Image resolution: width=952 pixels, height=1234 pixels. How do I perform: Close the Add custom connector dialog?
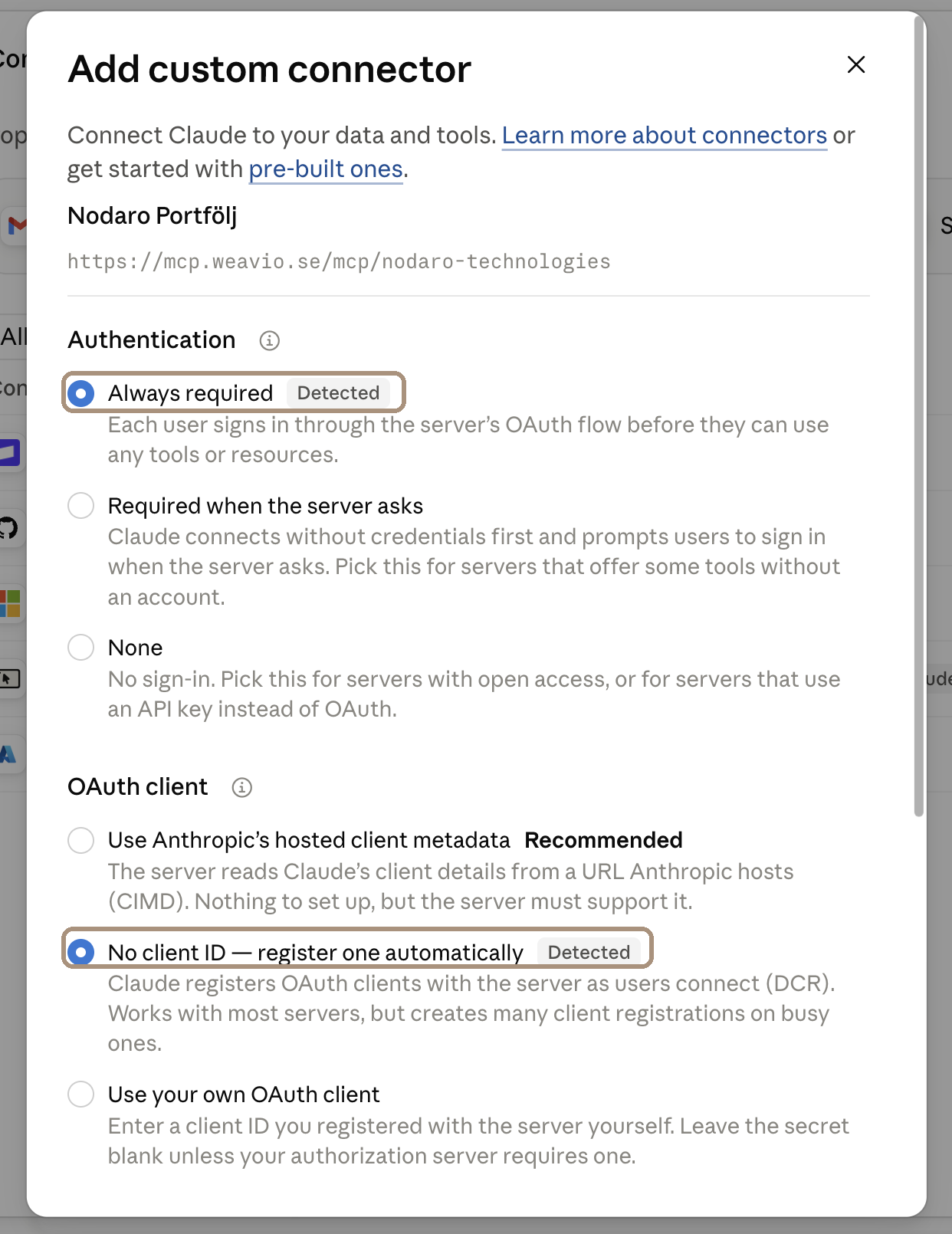click(856, 64)
